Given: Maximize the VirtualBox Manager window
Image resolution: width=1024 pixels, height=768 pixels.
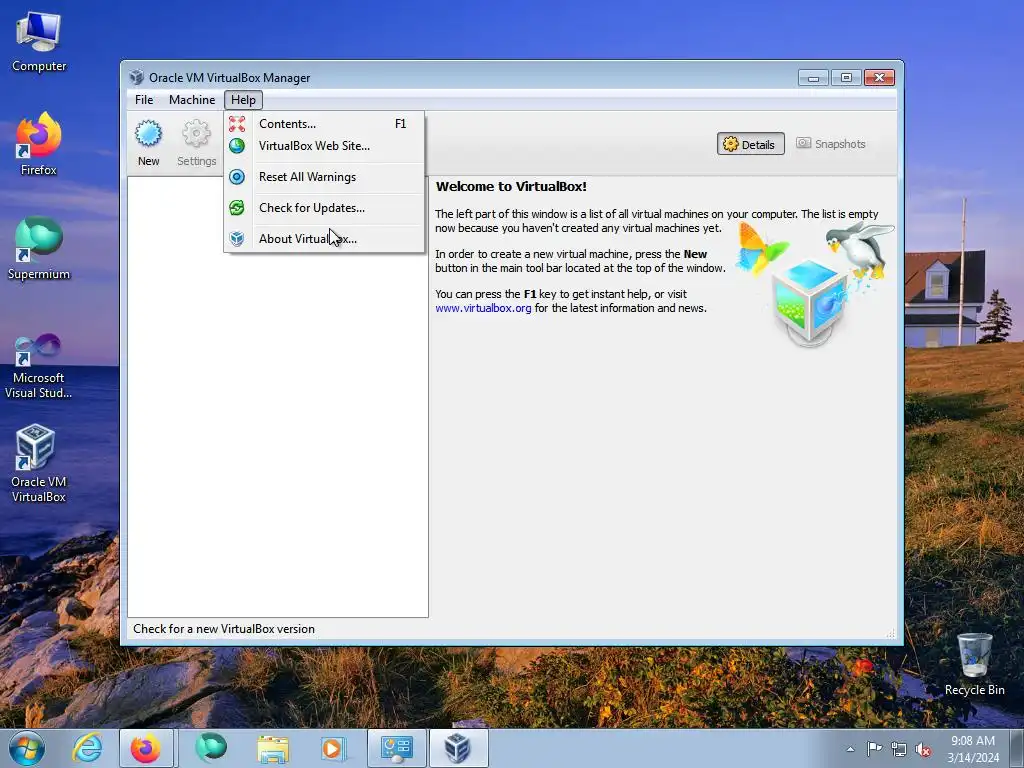Looking at the screenshot, I should (846, 78).
